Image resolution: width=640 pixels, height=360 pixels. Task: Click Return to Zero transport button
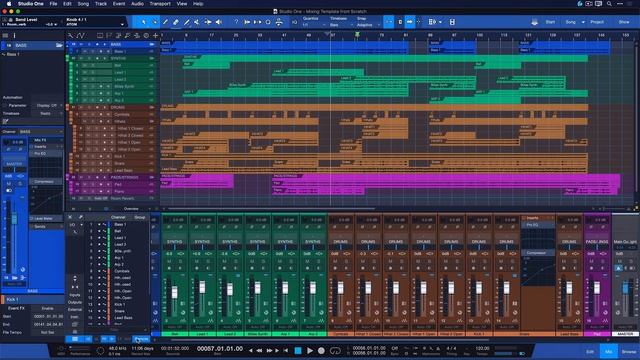(x=286, y=351)
